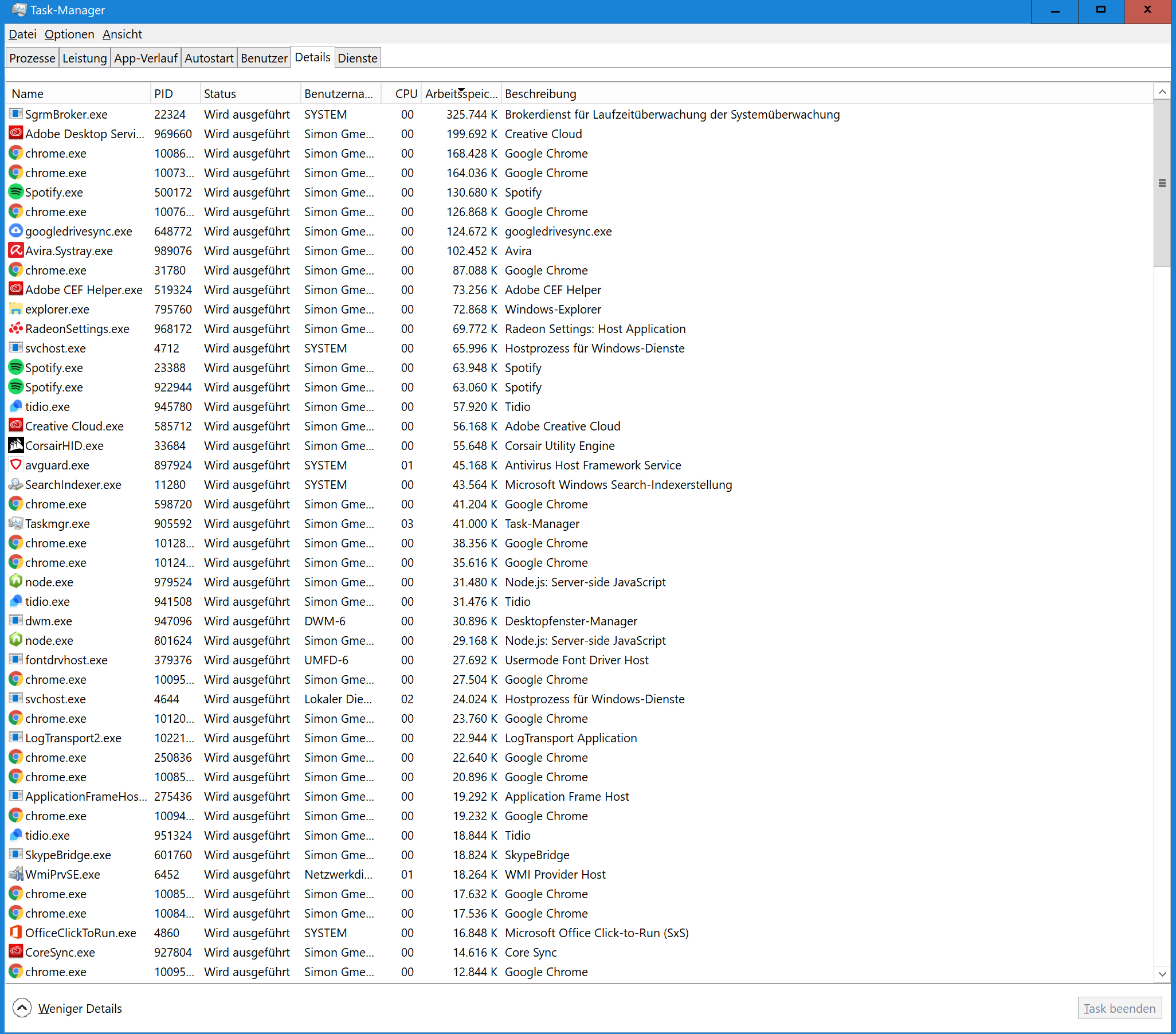
Task: Click the CoreSync.exe icon
Action: [15, 952]
